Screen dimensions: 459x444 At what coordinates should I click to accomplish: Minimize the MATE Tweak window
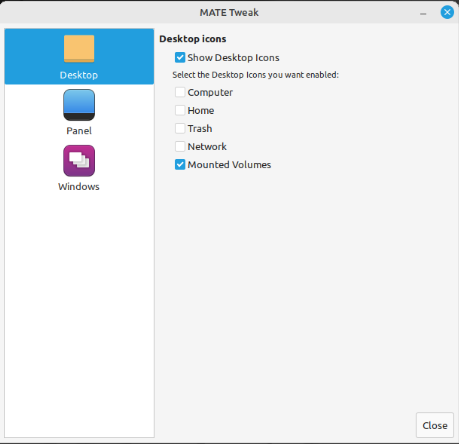coord(423,13)
